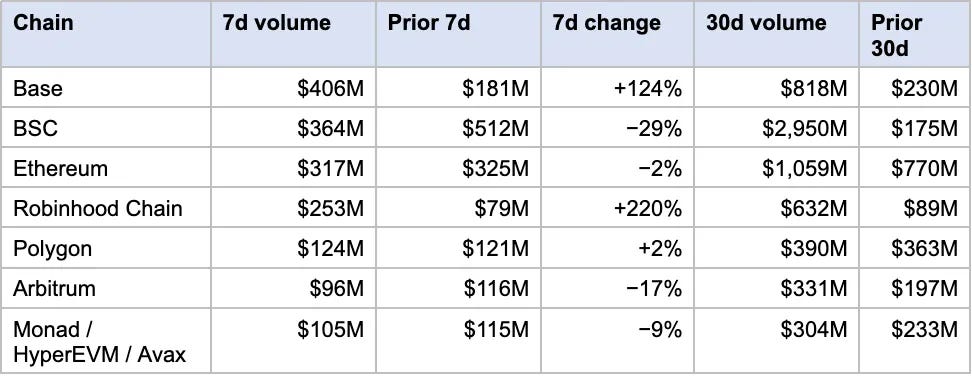Click Polygon's $121M prior 7d cell
Screen dimensions: 972x376
(458, 248)
